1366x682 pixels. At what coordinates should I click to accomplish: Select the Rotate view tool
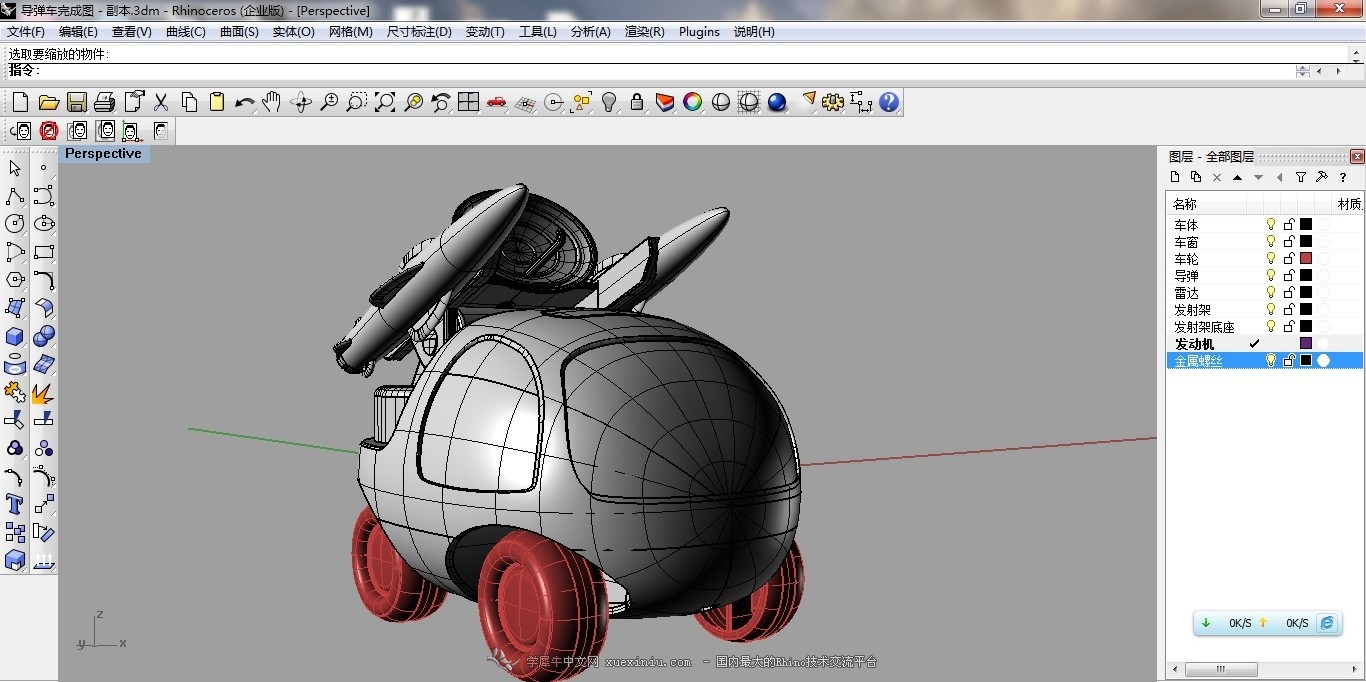(301, 102)
